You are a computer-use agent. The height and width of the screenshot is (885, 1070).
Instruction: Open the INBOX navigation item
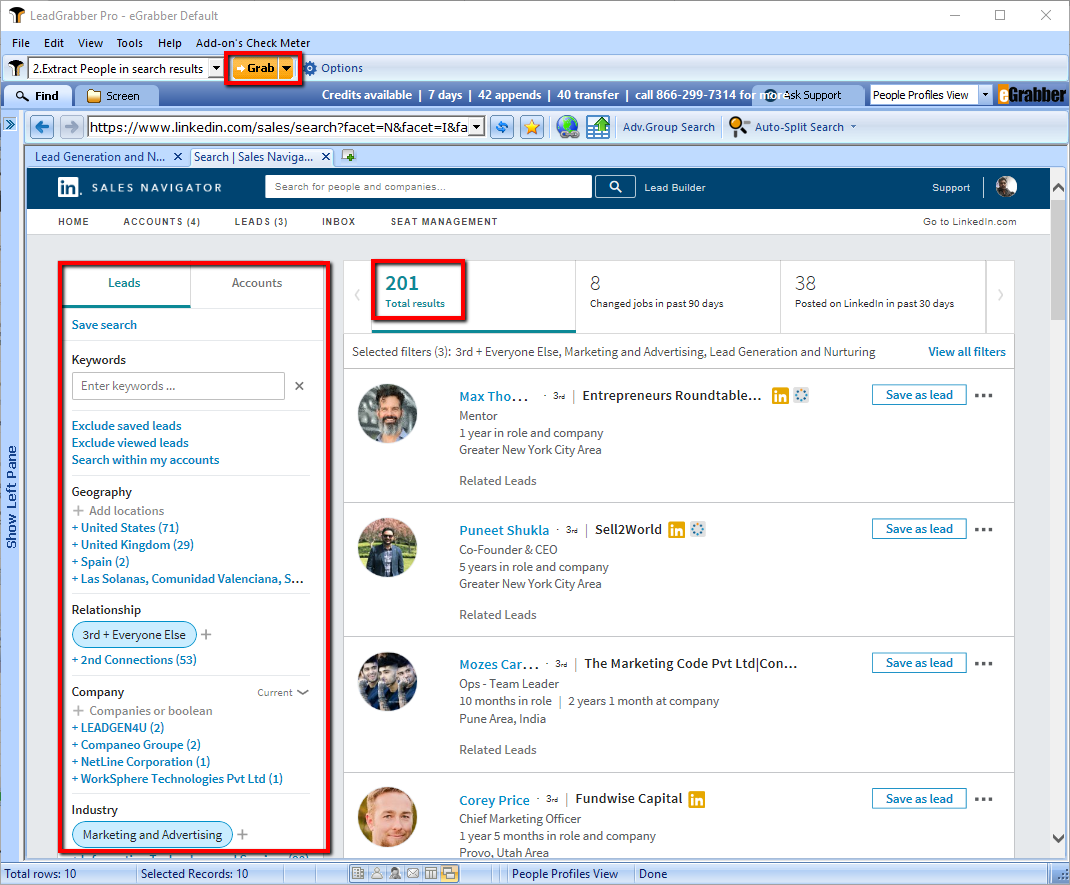(338, 222)
